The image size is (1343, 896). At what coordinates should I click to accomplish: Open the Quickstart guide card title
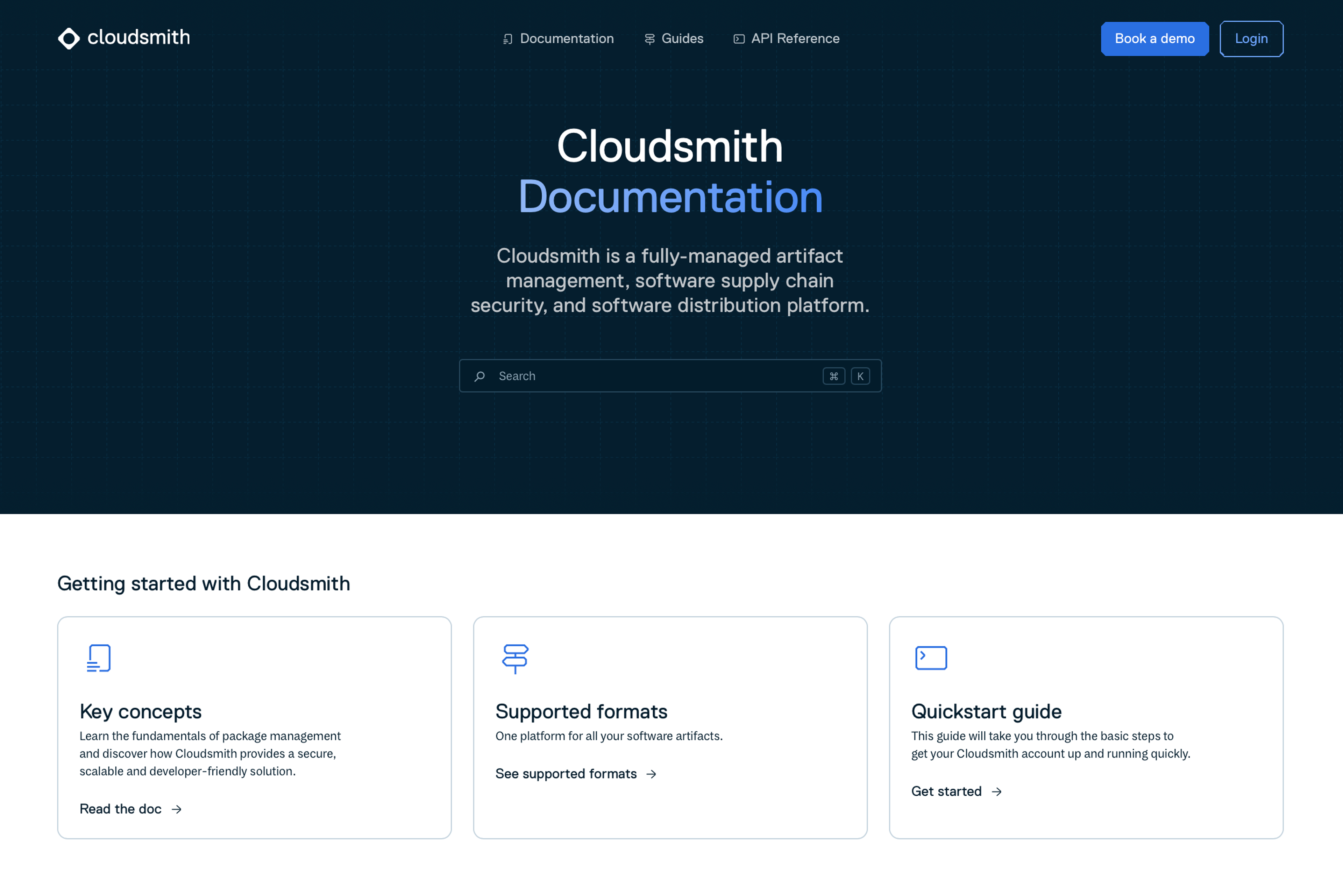[986, 711]
